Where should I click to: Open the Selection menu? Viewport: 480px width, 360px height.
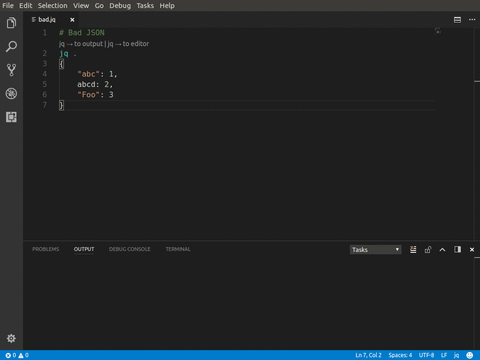point(52,6)
